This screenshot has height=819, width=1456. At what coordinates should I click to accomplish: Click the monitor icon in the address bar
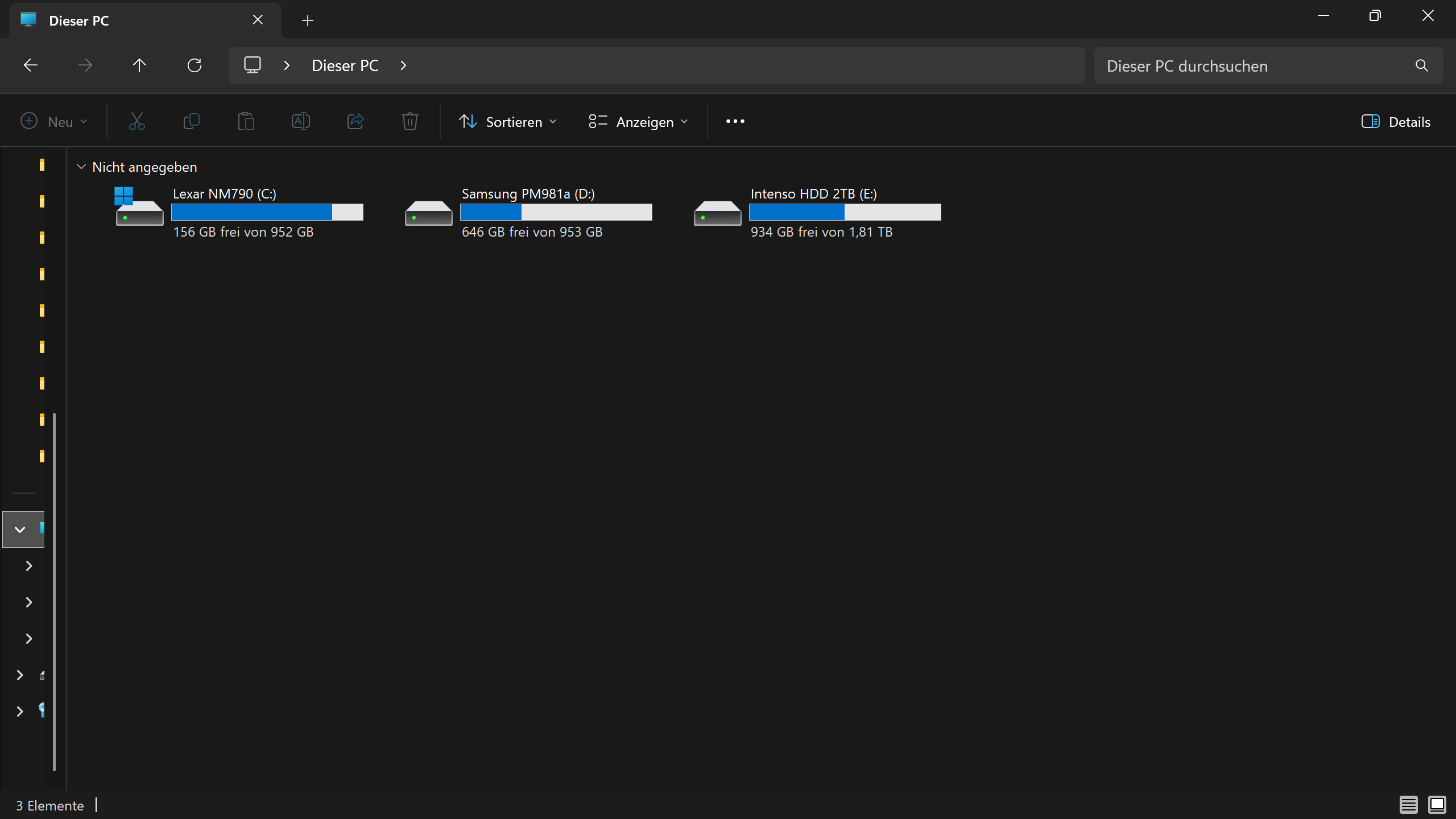tap(253, 65)
